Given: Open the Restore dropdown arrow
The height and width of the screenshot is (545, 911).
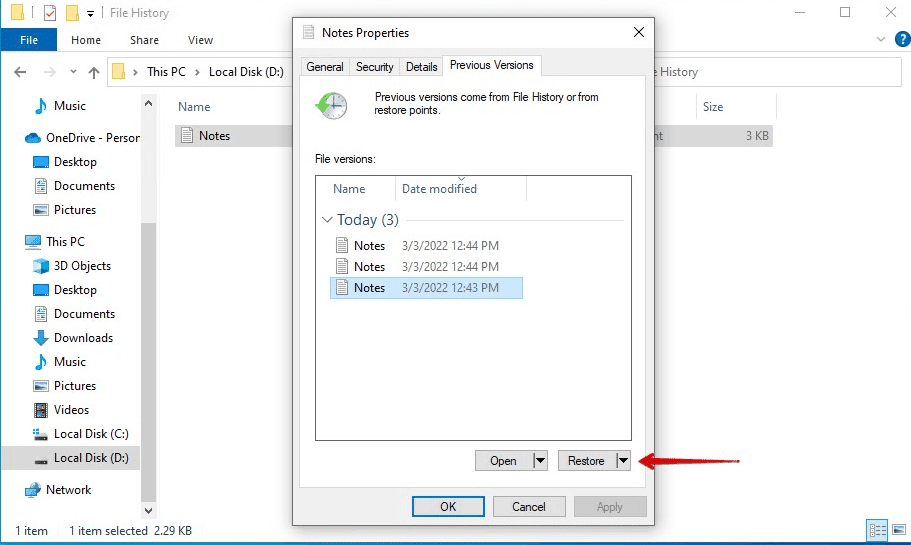Looking at the screenshot, I should pyautogui.click(x=623, y=461).
